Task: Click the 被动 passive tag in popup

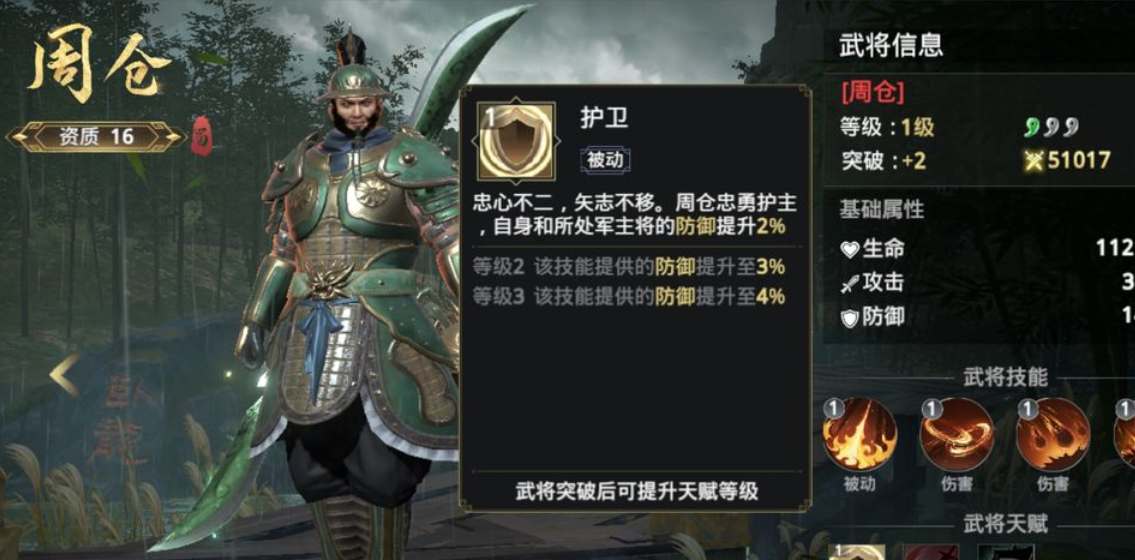Action: 605,160
